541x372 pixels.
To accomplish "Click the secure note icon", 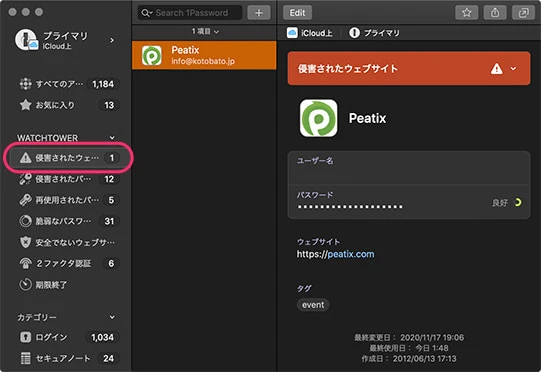I will pos(26,358).
